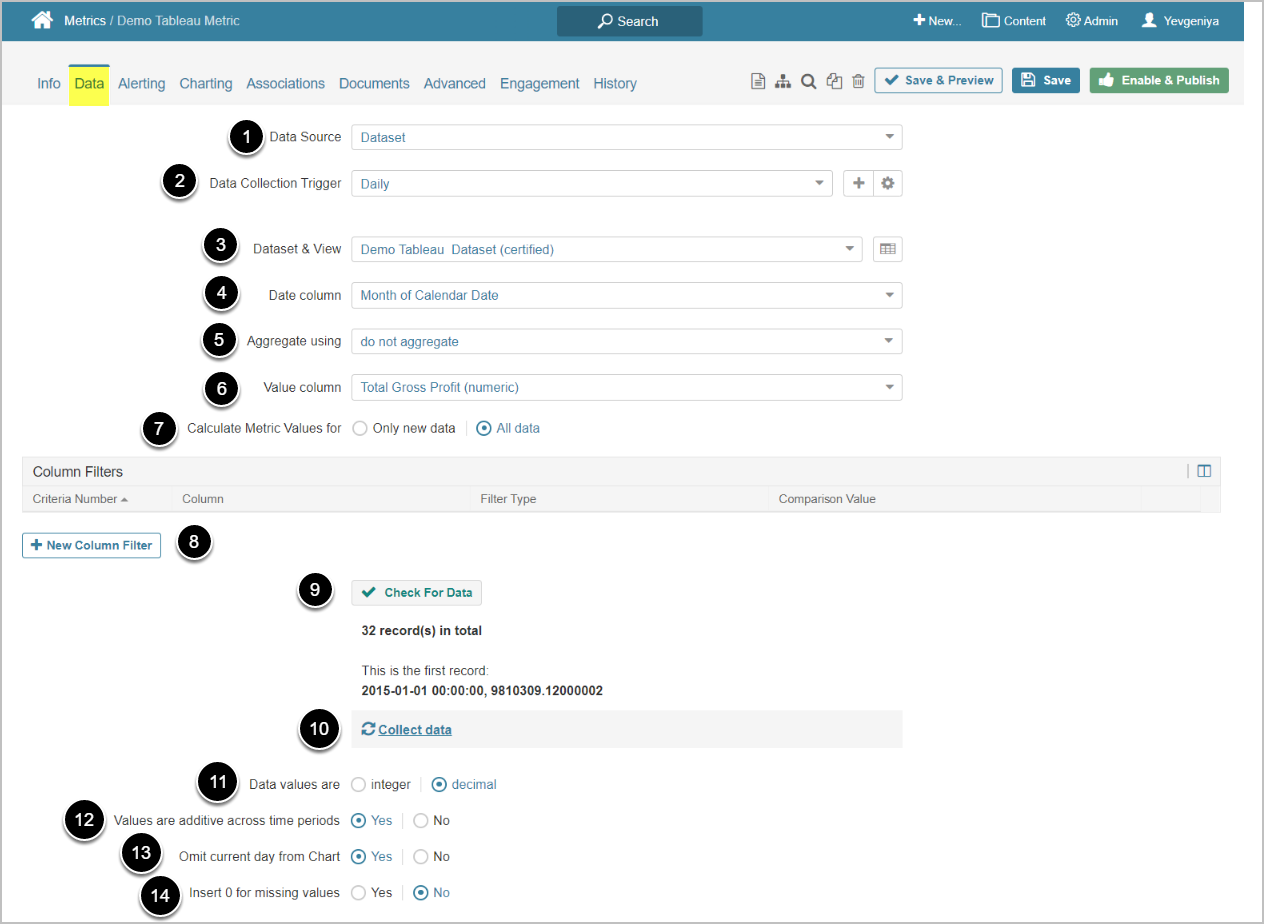
Task: Click the Filter Type column header
Action: (509, 498)
